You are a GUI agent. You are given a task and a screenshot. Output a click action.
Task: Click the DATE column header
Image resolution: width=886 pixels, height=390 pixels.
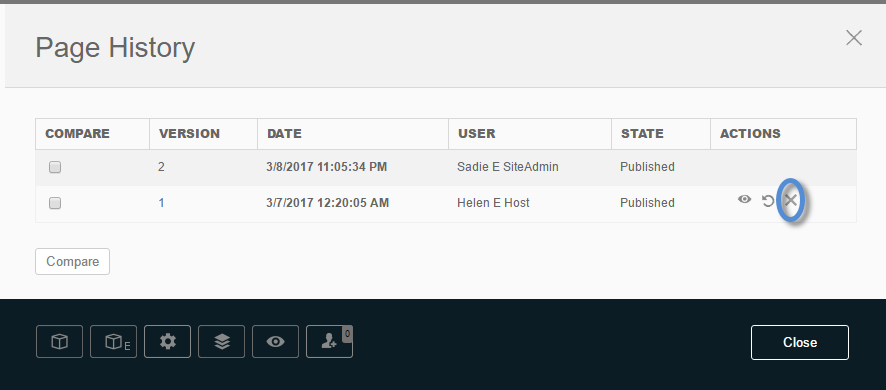pos(284,134)
